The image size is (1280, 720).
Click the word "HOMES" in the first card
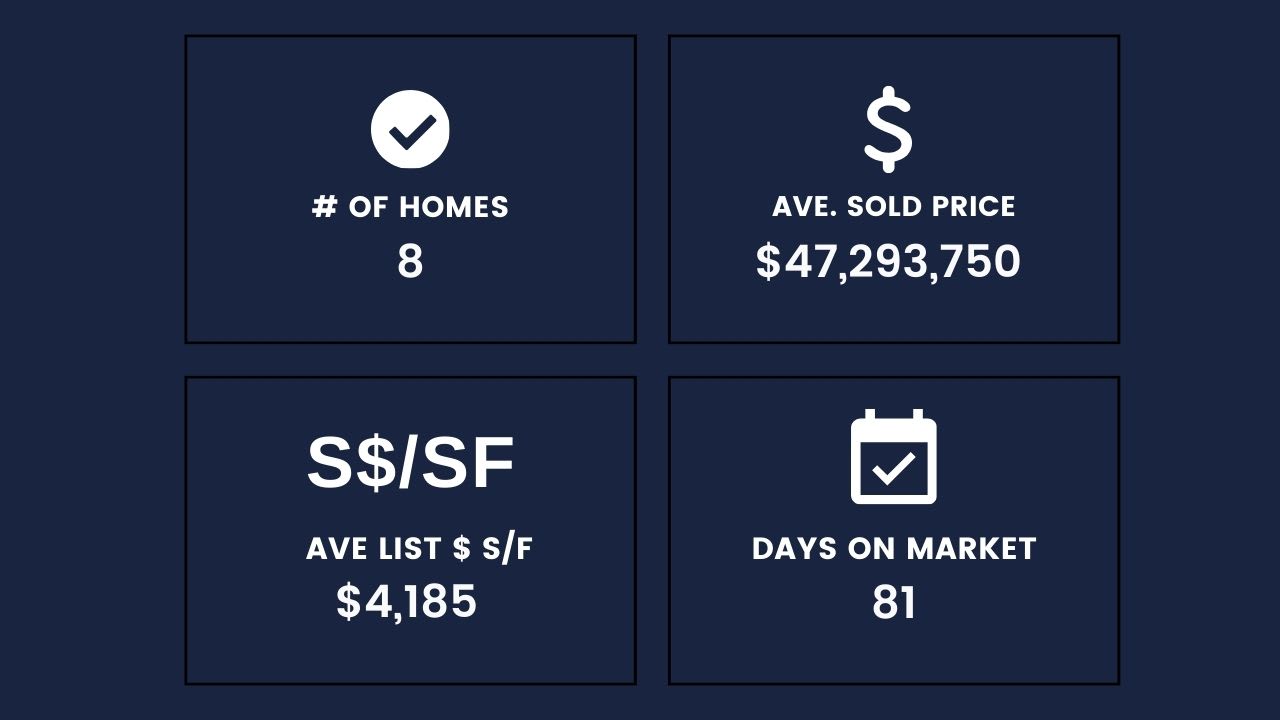pyautogui.click(x=454, y=207)
